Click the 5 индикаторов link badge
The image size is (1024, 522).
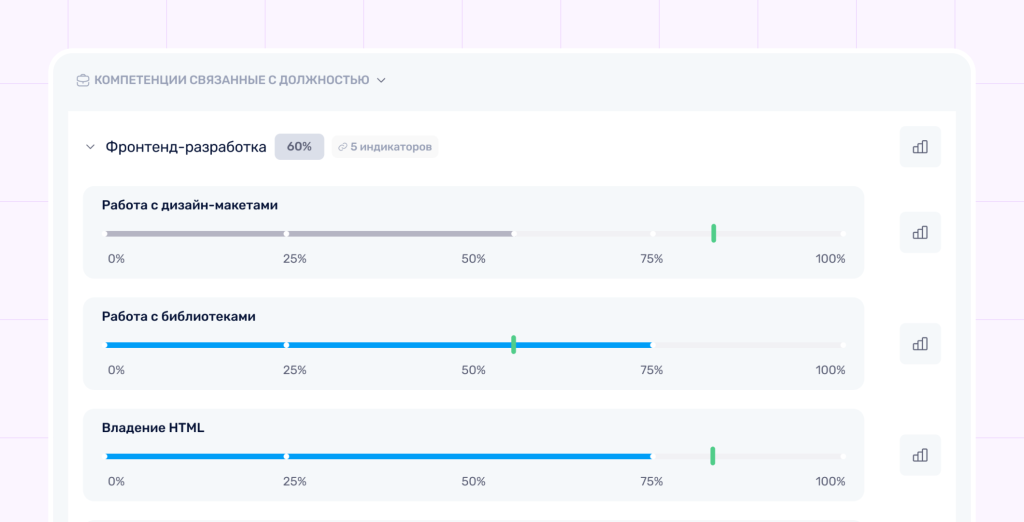click(x=385, y=147)
